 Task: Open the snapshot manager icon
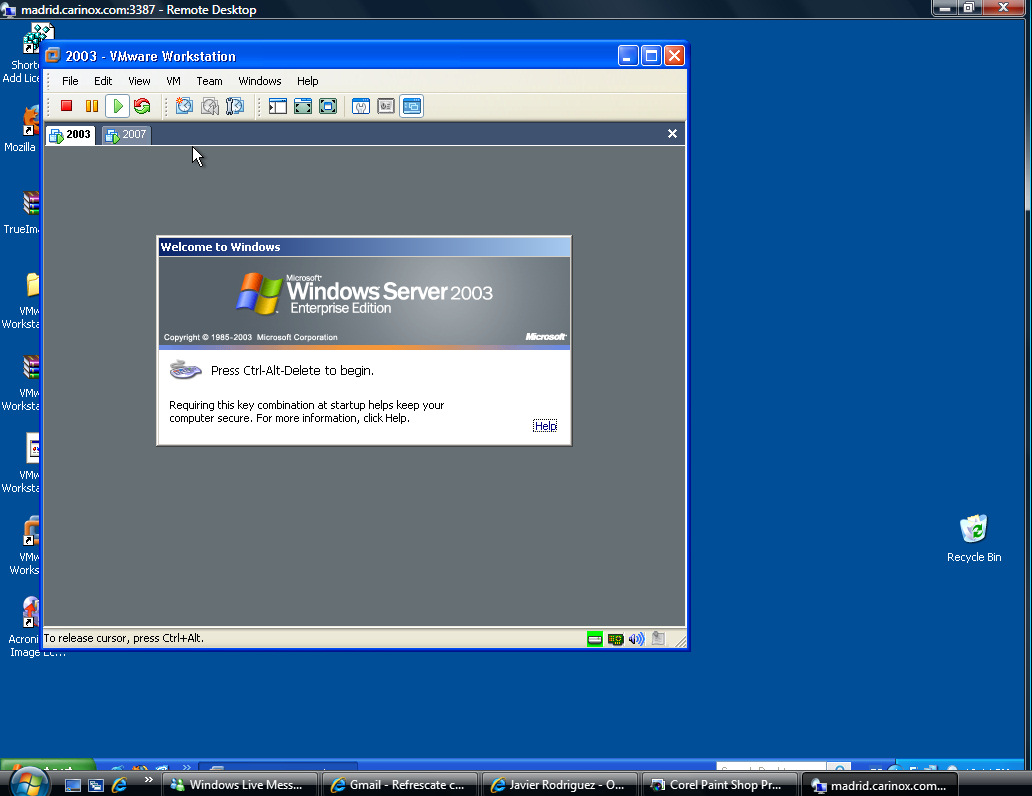click(x=235, y=106)
